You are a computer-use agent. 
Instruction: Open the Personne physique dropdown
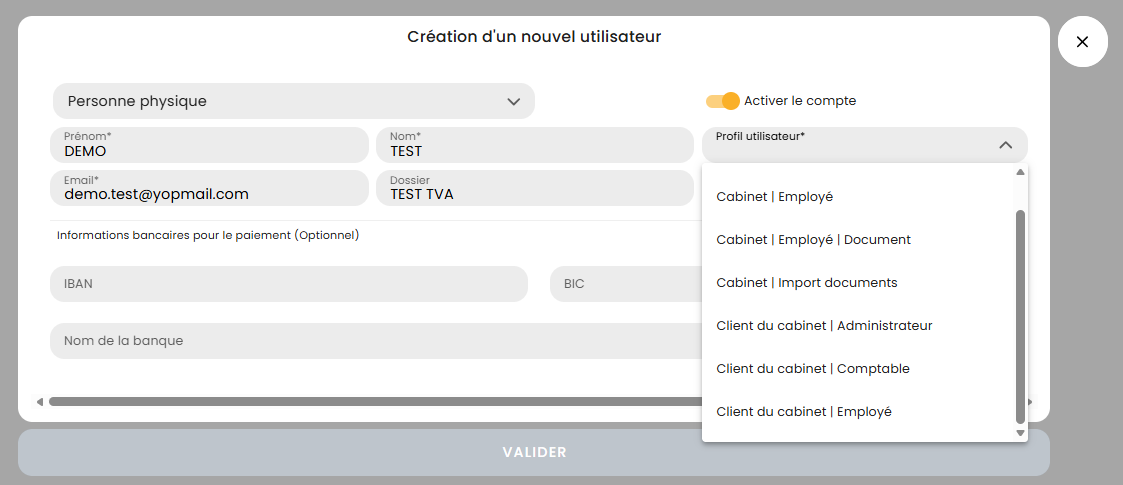tap(293, 101)
